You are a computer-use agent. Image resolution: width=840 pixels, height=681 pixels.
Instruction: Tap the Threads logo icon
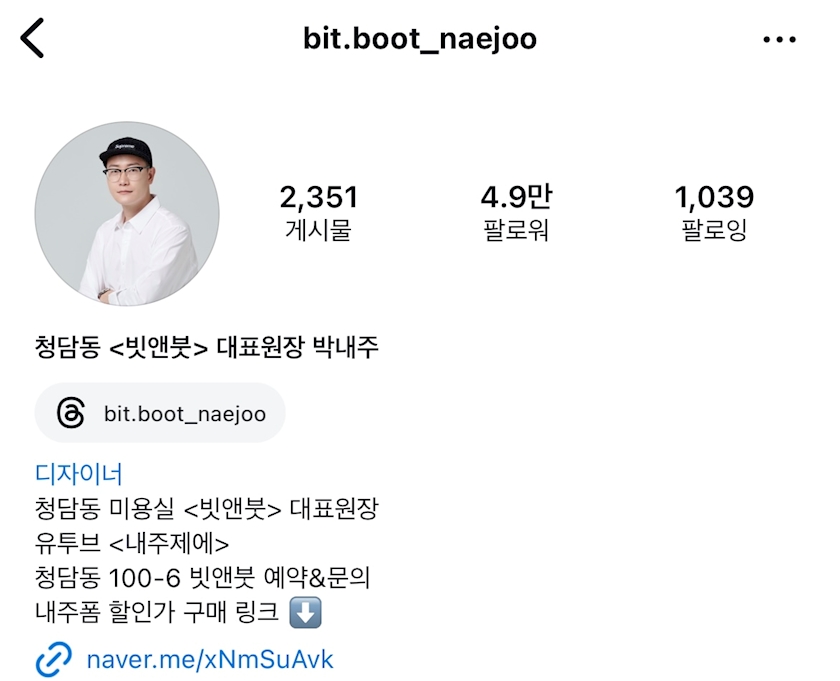click(x=71, y=413)
